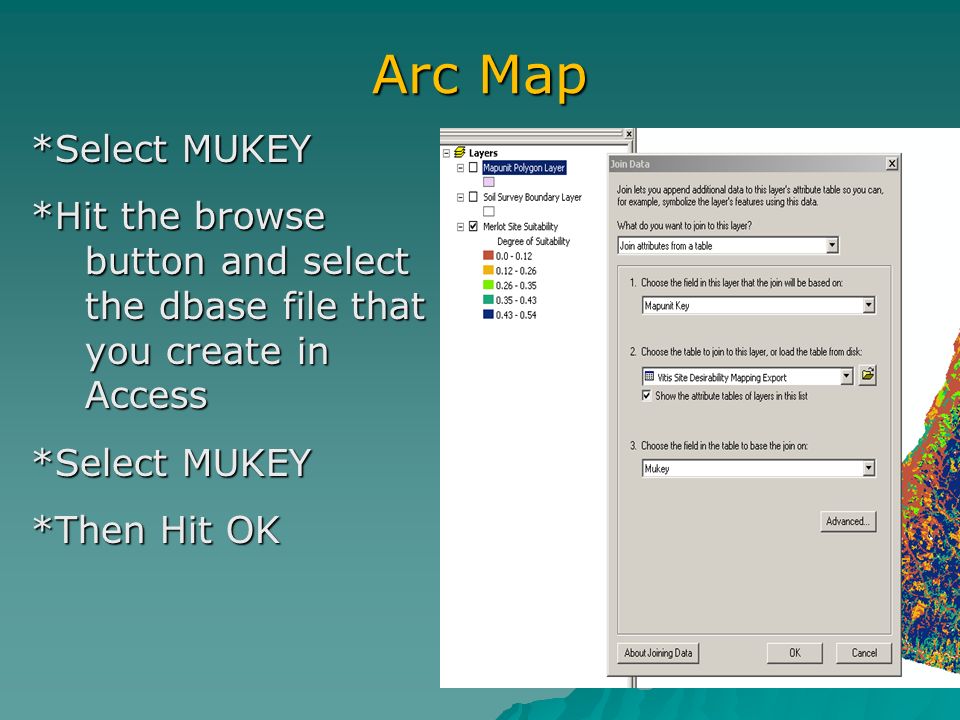Collapse the Layers tree node

tap(446, 152)
